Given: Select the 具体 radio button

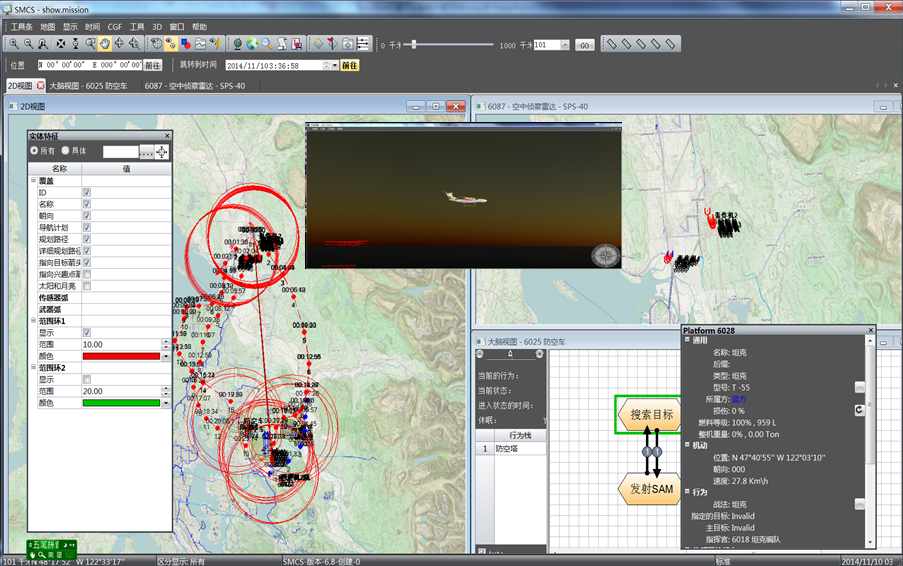Looking at the screenshot, I should 66,151.
